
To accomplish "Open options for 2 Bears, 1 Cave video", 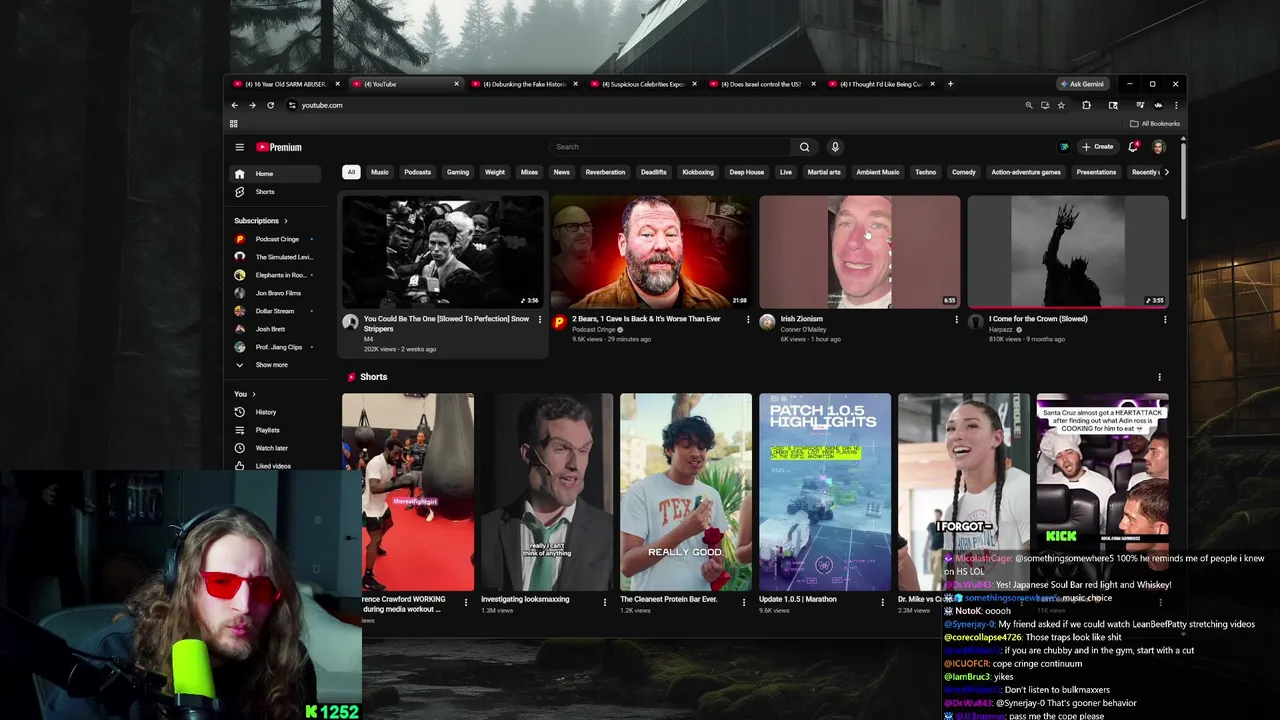I will click(x=748, y=320).
